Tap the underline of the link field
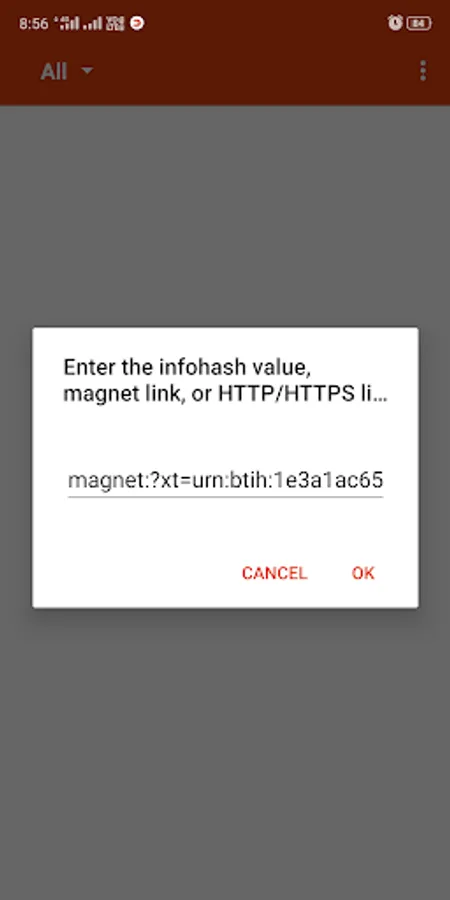This screenshot has height=900, width=450. point(225,496)
